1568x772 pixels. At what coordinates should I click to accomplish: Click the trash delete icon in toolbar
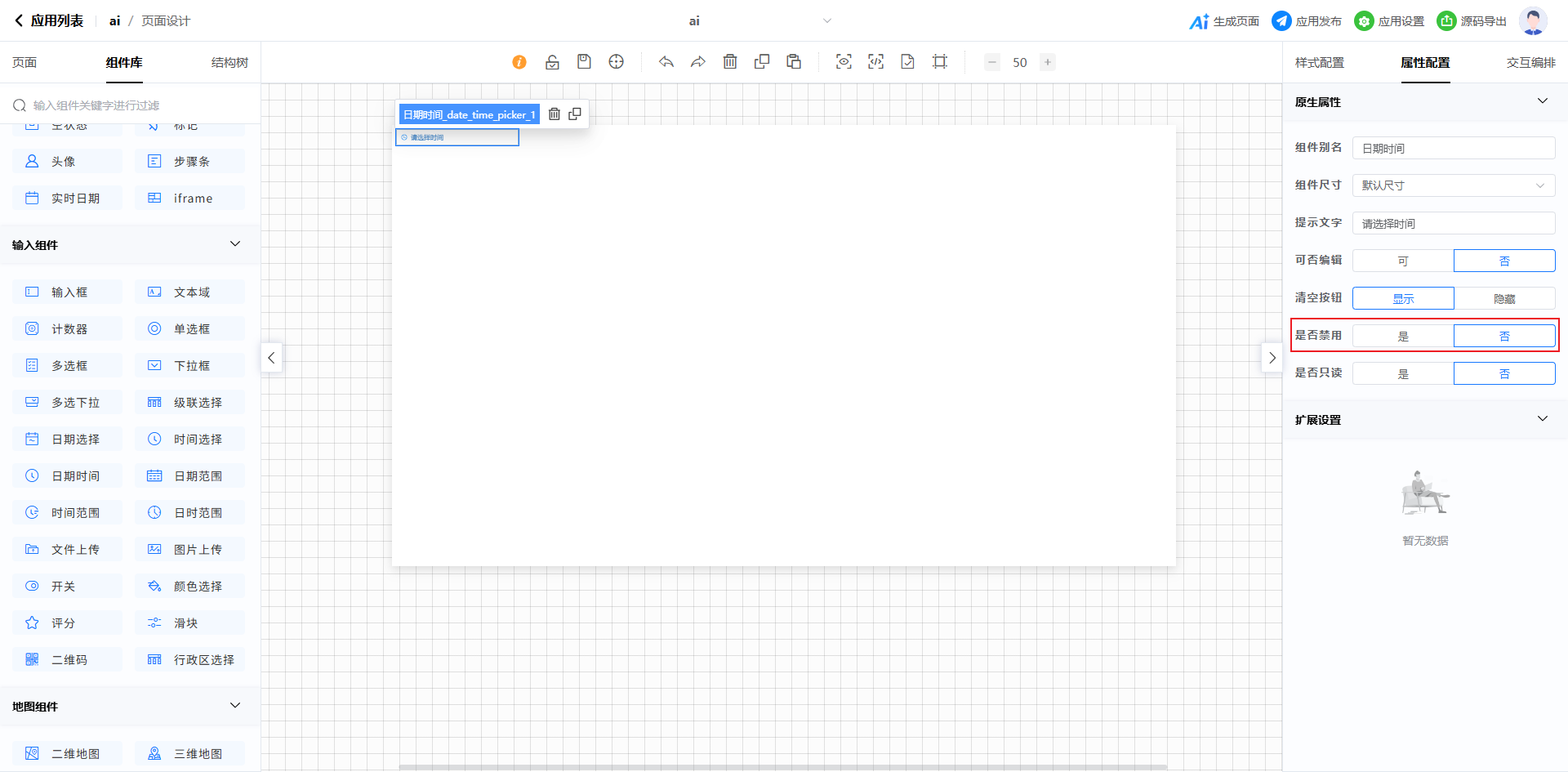730,62
